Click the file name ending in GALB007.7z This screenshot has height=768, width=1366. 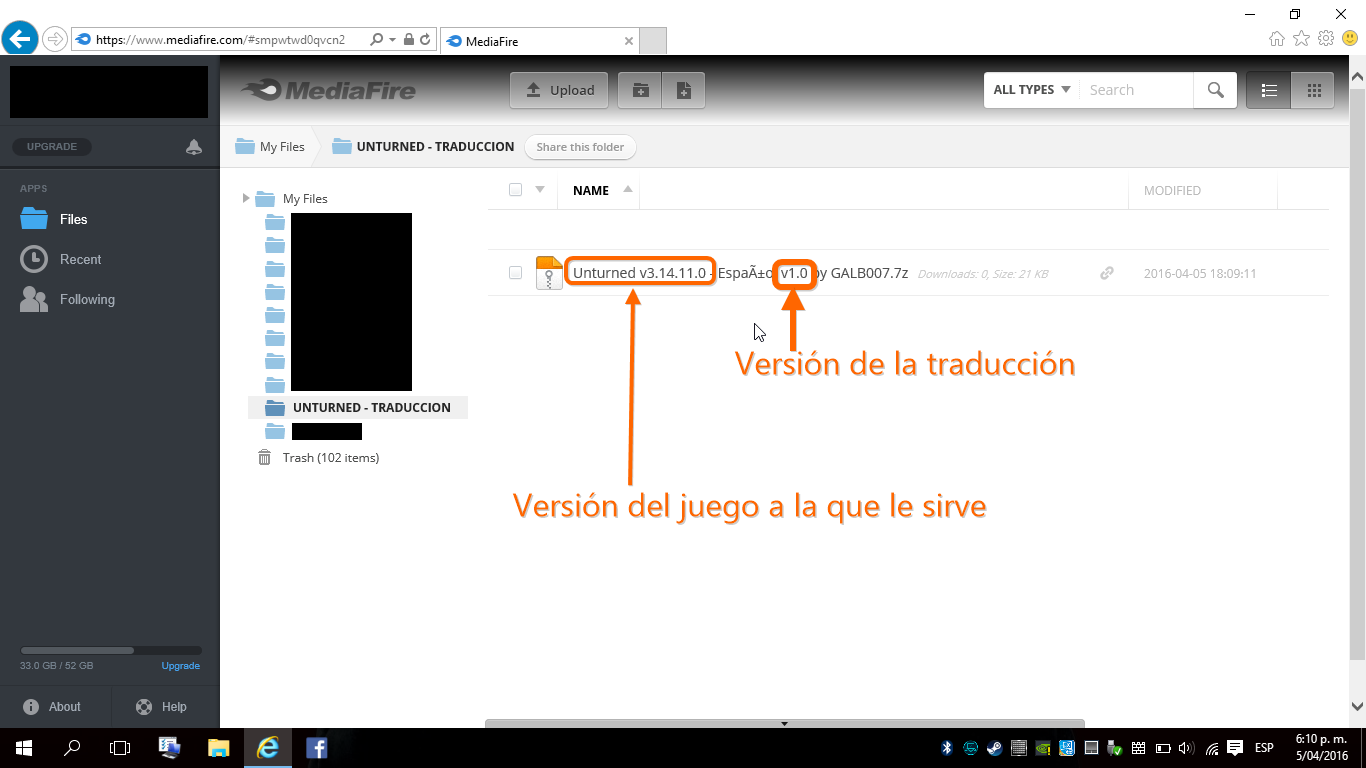pyautogui.click(x=740, y=273)
